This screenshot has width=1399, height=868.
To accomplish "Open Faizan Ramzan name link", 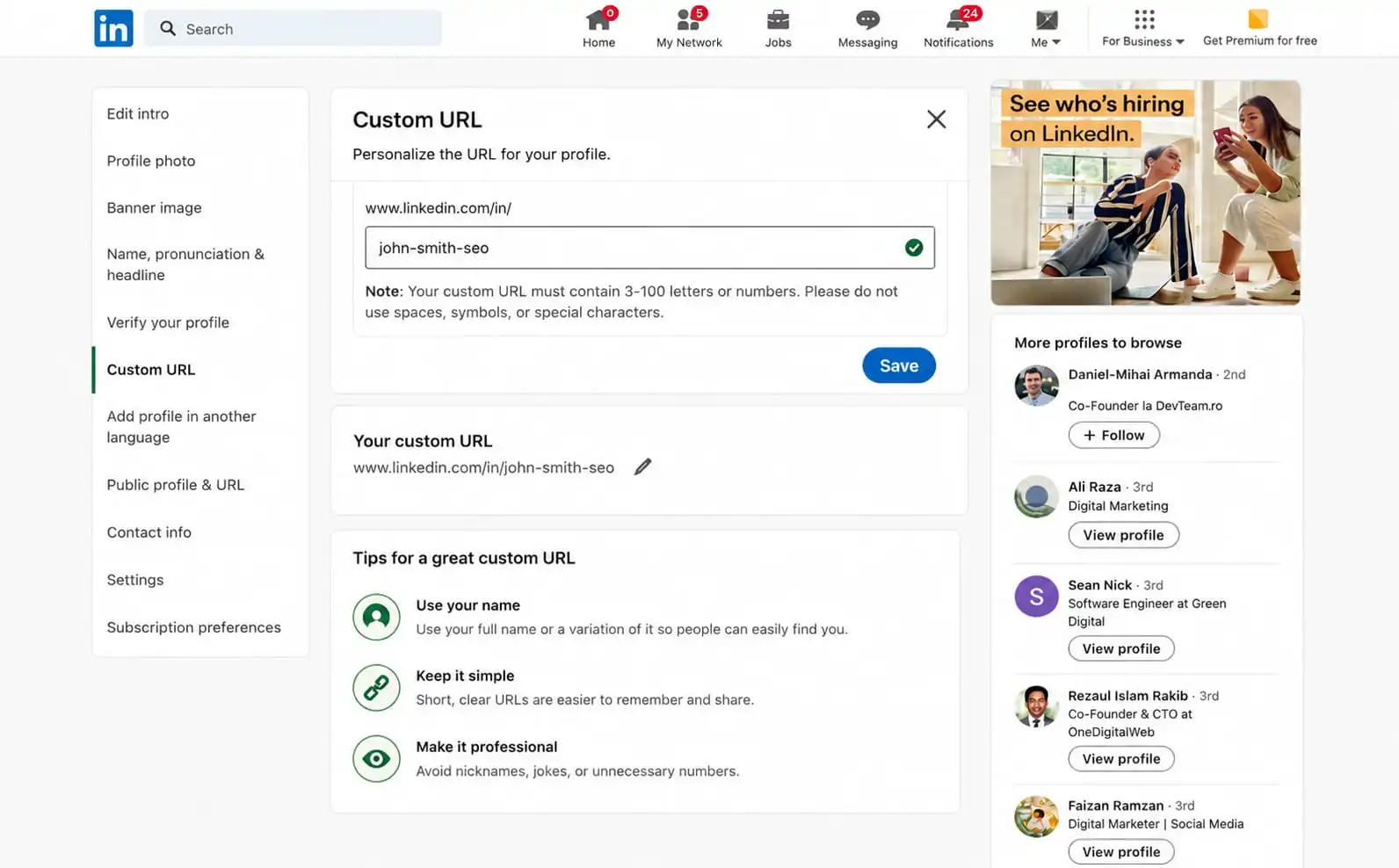I will [x=1115, y=806].
